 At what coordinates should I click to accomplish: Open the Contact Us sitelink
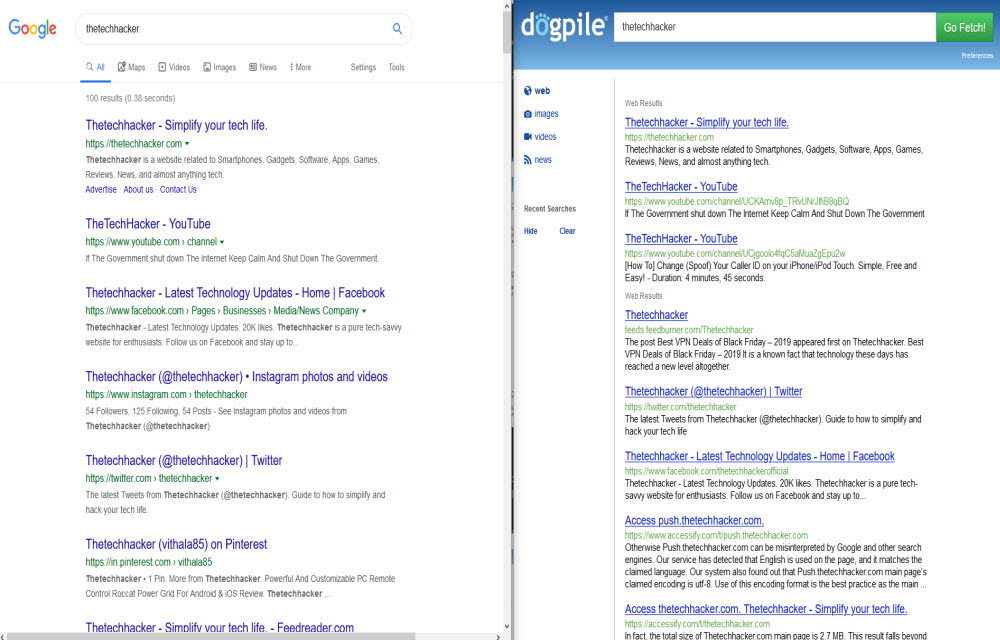click(x=178, y=189)
